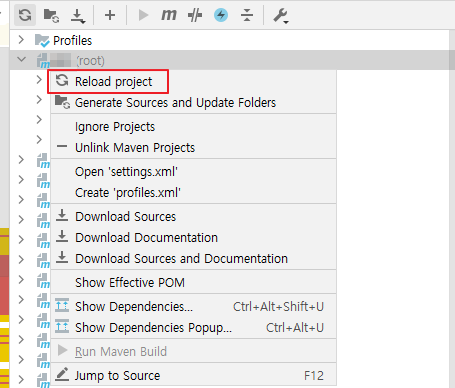Click Generate Sources and Update Folders toolbar icon
The width and height of the screenshot is (455, 388).
tap(51, 15)
